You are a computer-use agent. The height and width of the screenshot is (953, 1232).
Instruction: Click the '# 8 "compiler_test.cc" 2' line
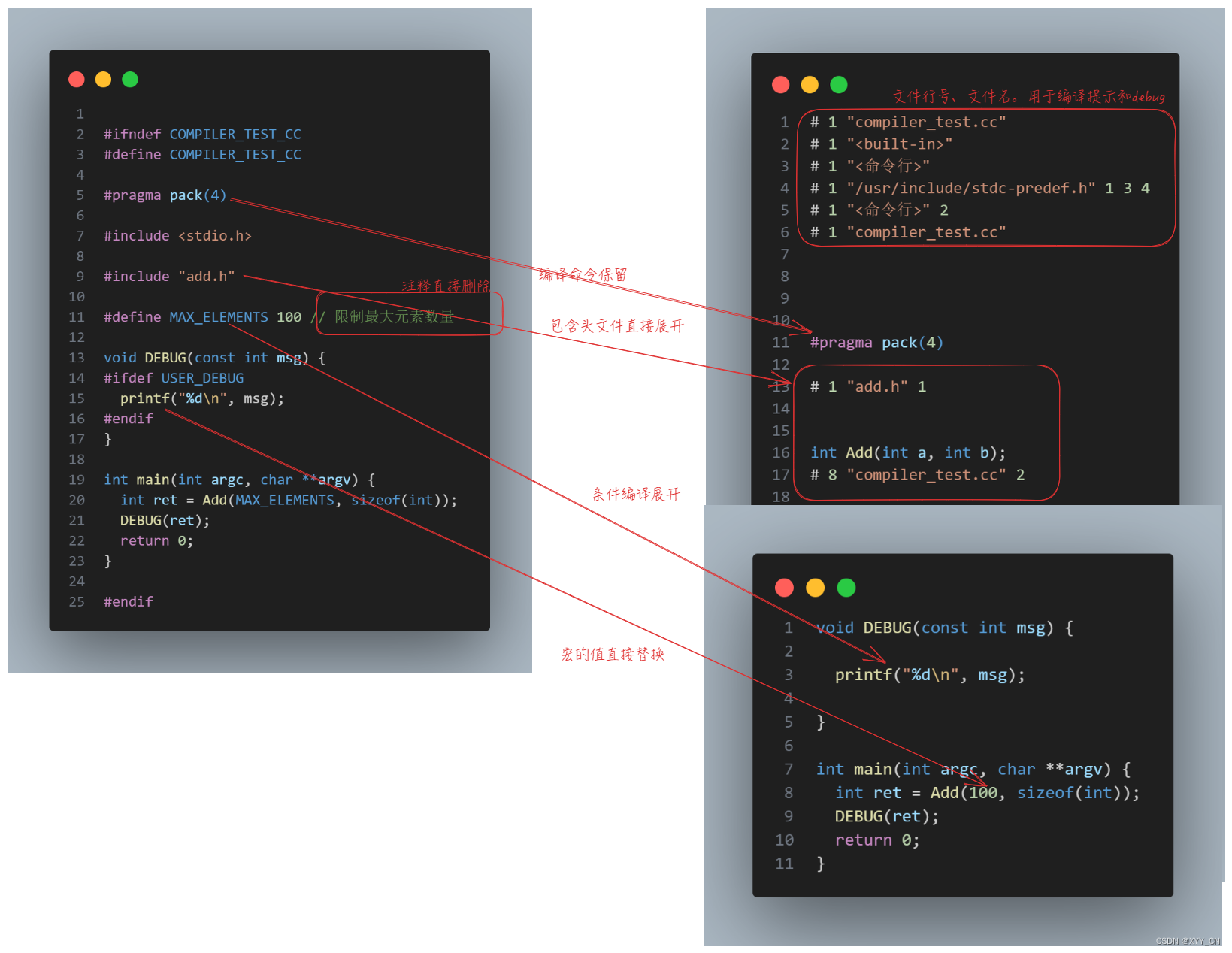(918, 475)
